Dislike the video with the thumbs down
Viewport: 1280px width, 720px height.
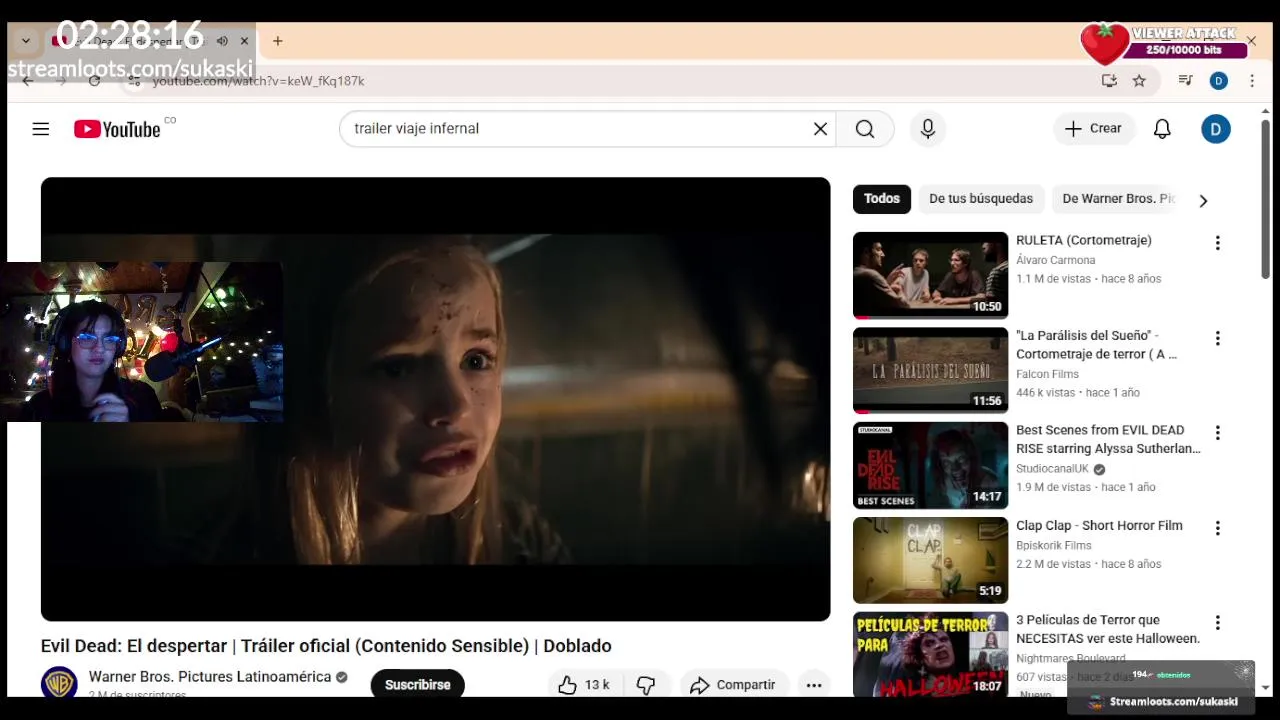(x=646, y=685)
